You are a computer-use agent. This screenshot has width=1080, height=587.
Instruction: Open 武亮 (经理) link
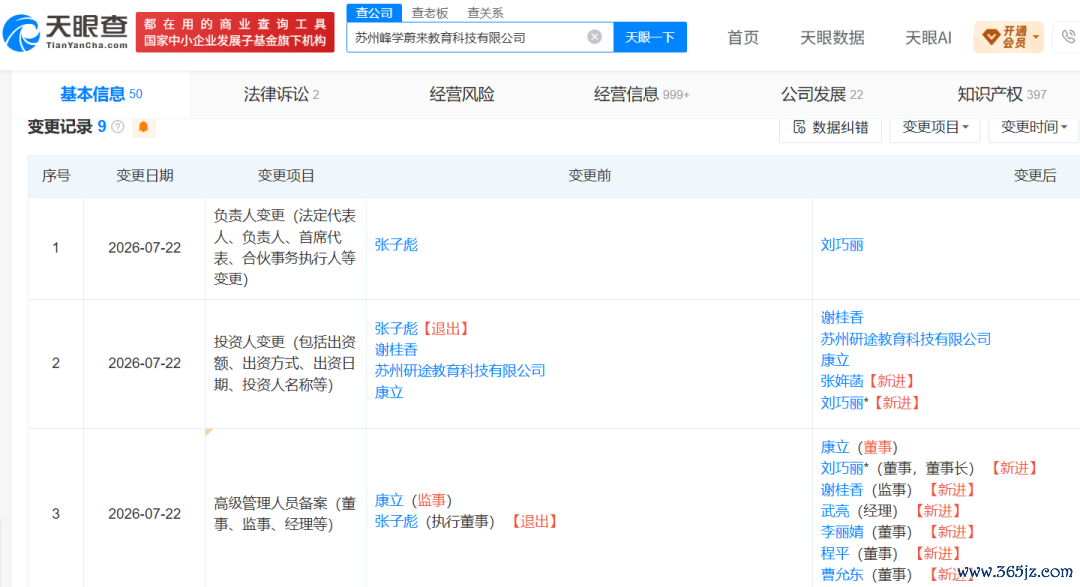(x=835, y=511)
